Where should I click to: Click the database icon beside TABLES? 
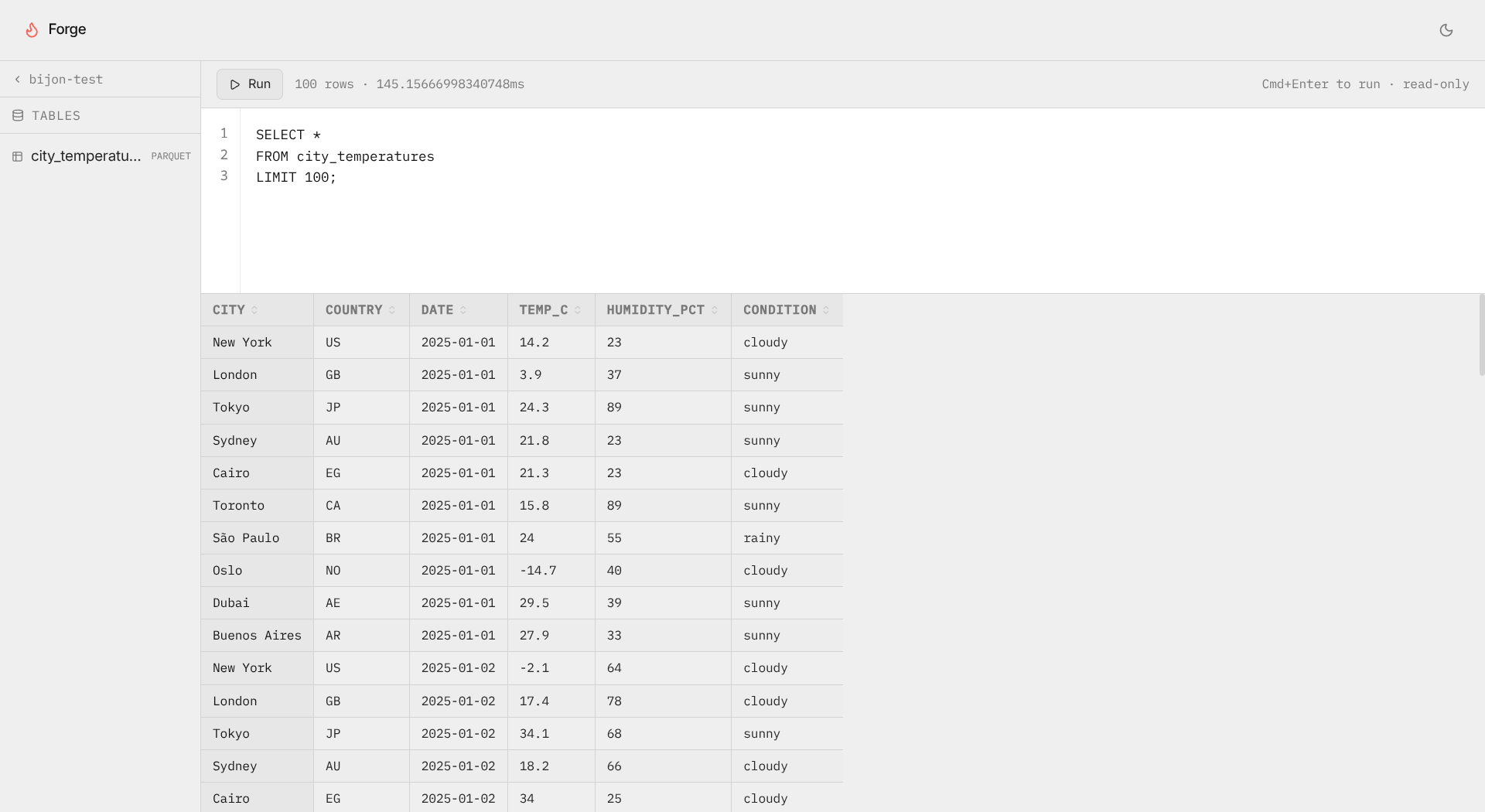pos(18,115)
